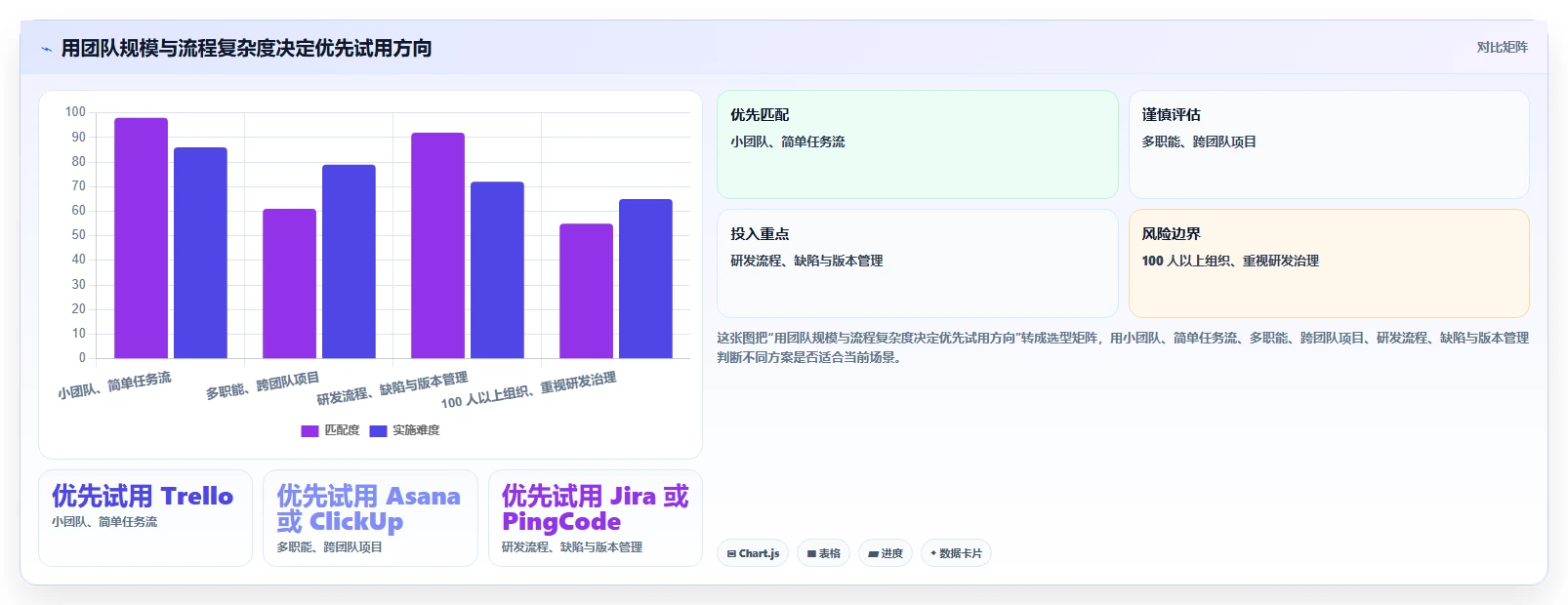Click the axis label 100 人以上组织、重视研发治理
The image size is (1568, 605).
coord(528,390)
